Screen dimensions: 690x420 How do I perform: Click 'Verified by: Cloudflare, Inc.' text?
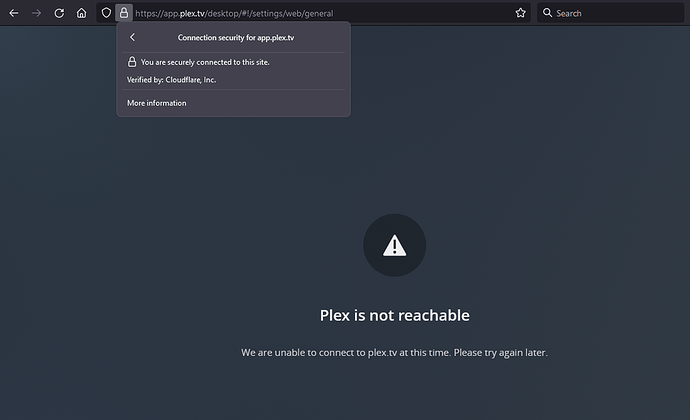[172, 80]
